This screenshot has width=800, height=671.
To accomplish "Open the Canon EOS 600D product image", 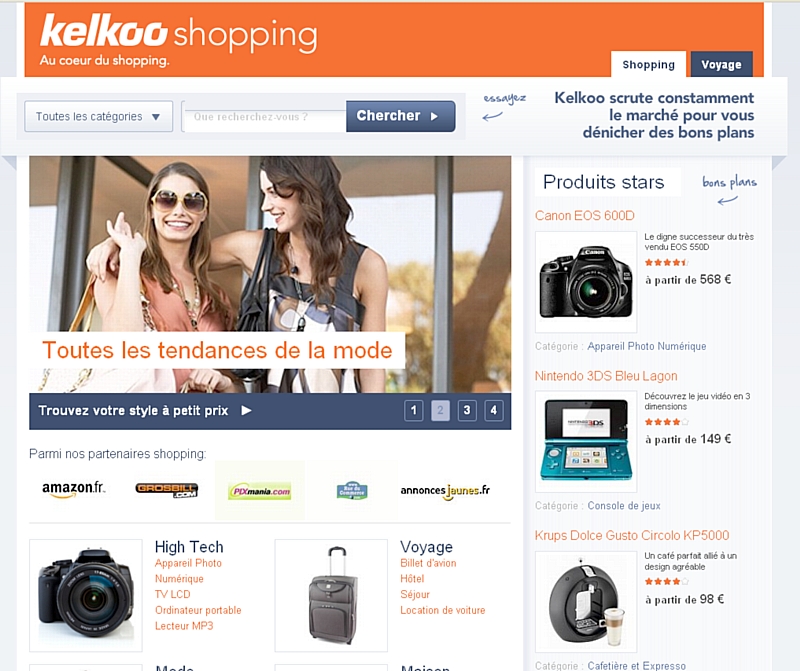I will pos(586,282).
